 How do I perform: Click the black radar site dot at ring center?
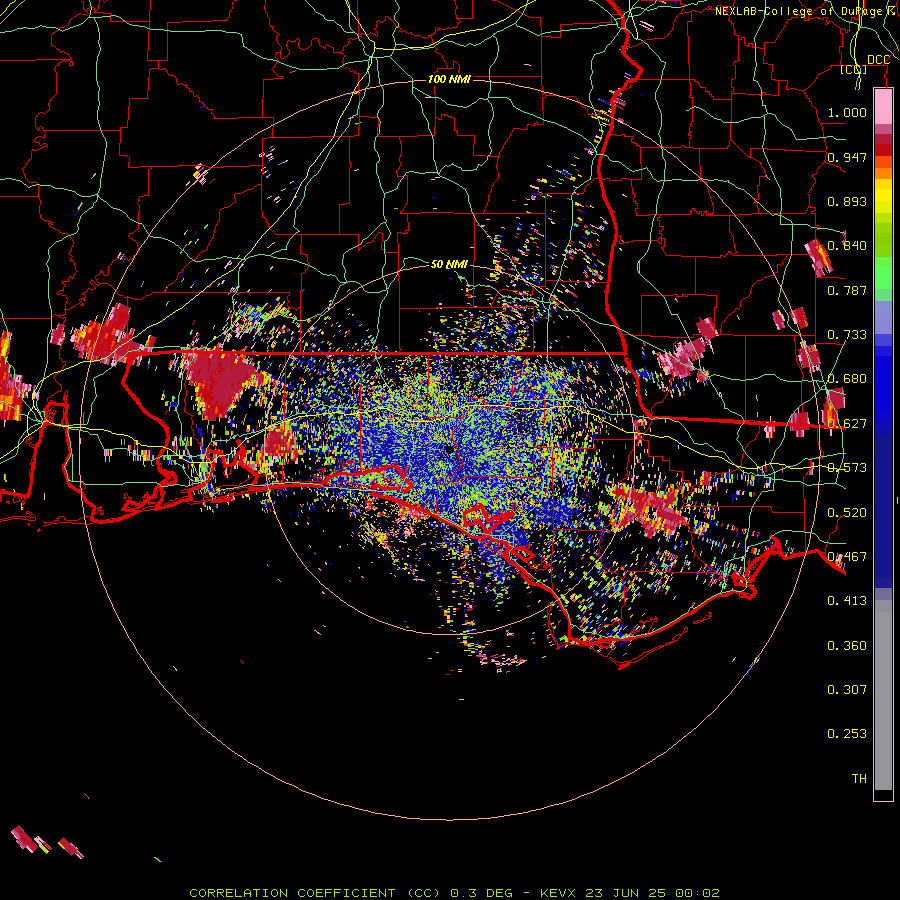449,449
